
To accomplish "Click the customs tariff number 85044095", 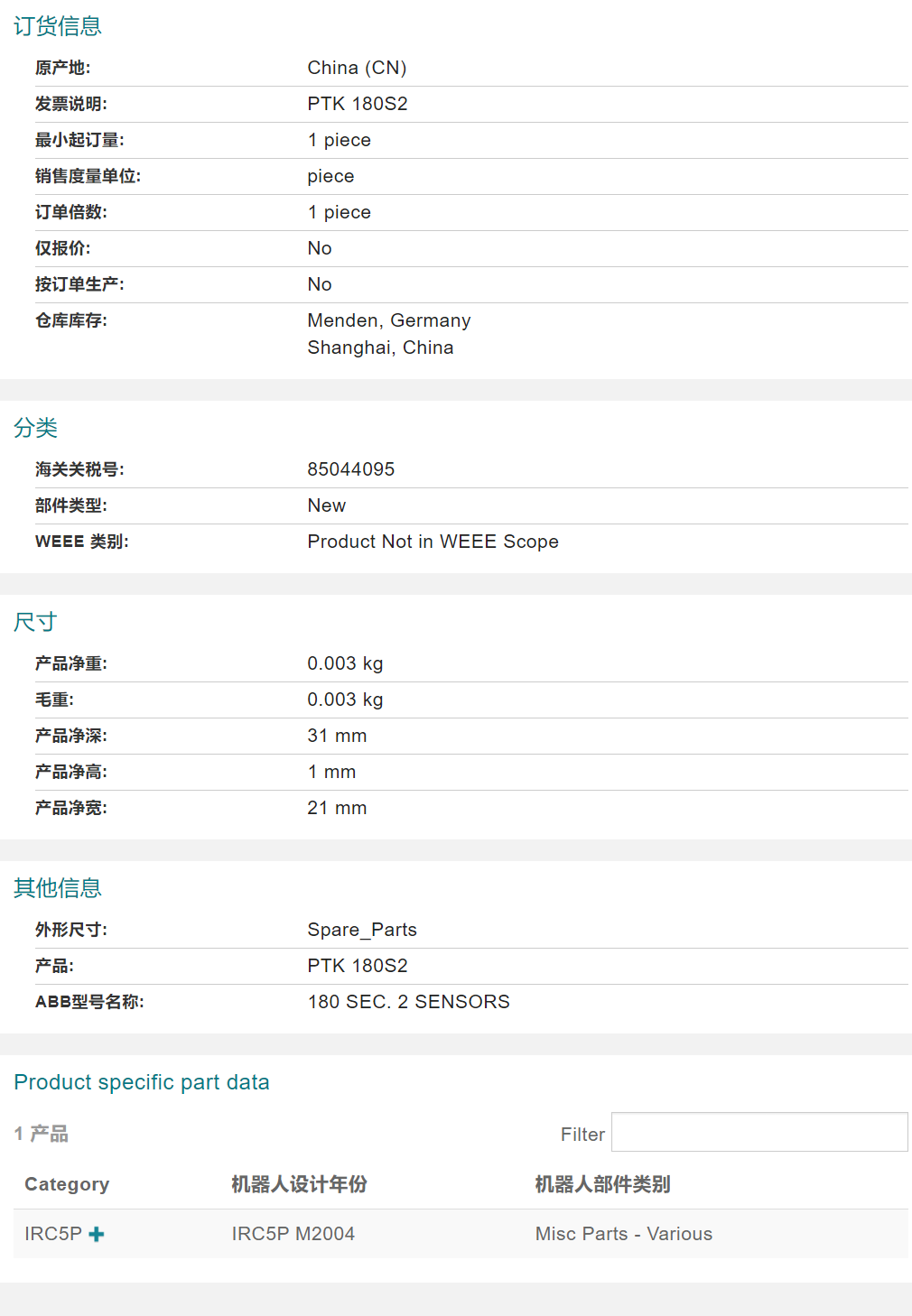I will (x=351, y=468).
